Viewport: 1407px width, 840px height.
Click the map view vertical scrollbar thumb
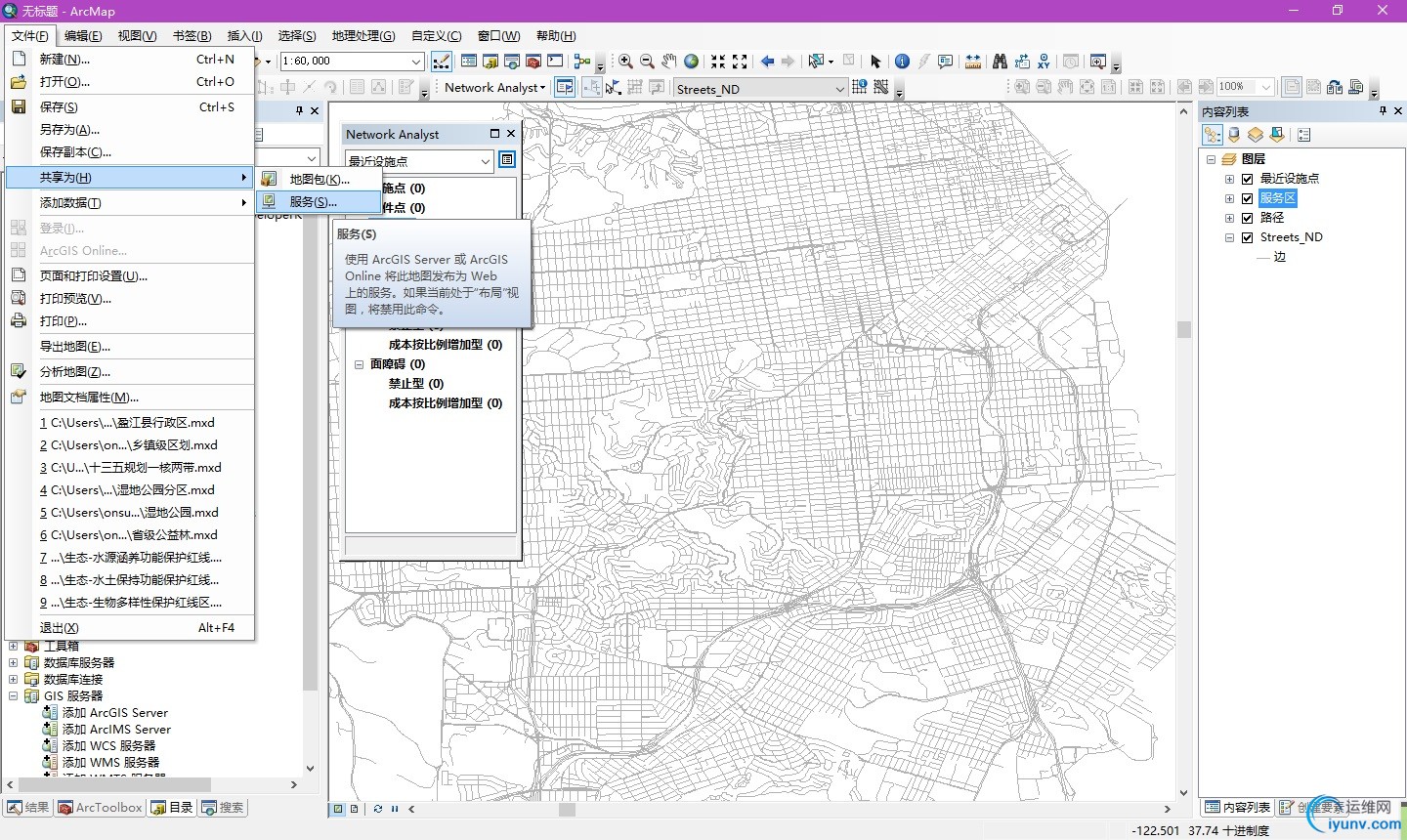[1184, 329]
